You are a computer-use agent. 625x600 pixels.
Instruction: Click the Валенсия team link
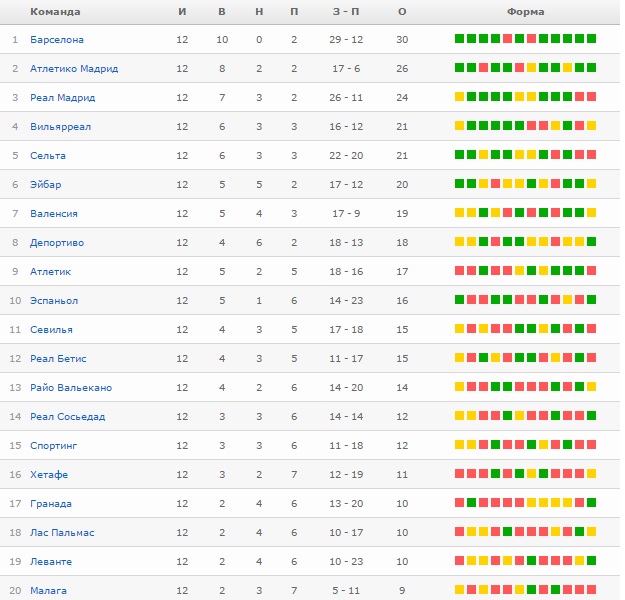tap(54, 214)
